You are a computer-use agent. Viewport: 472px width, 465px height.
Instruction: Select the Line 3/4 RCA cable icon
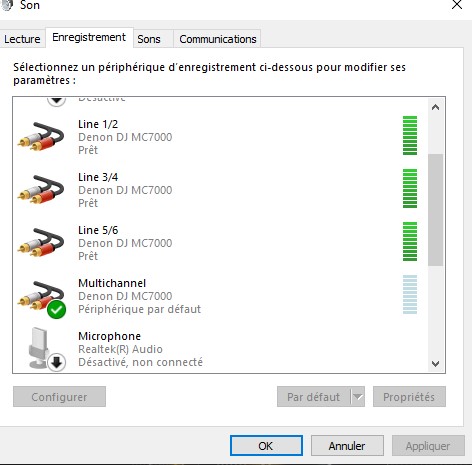tap(41, 190)
